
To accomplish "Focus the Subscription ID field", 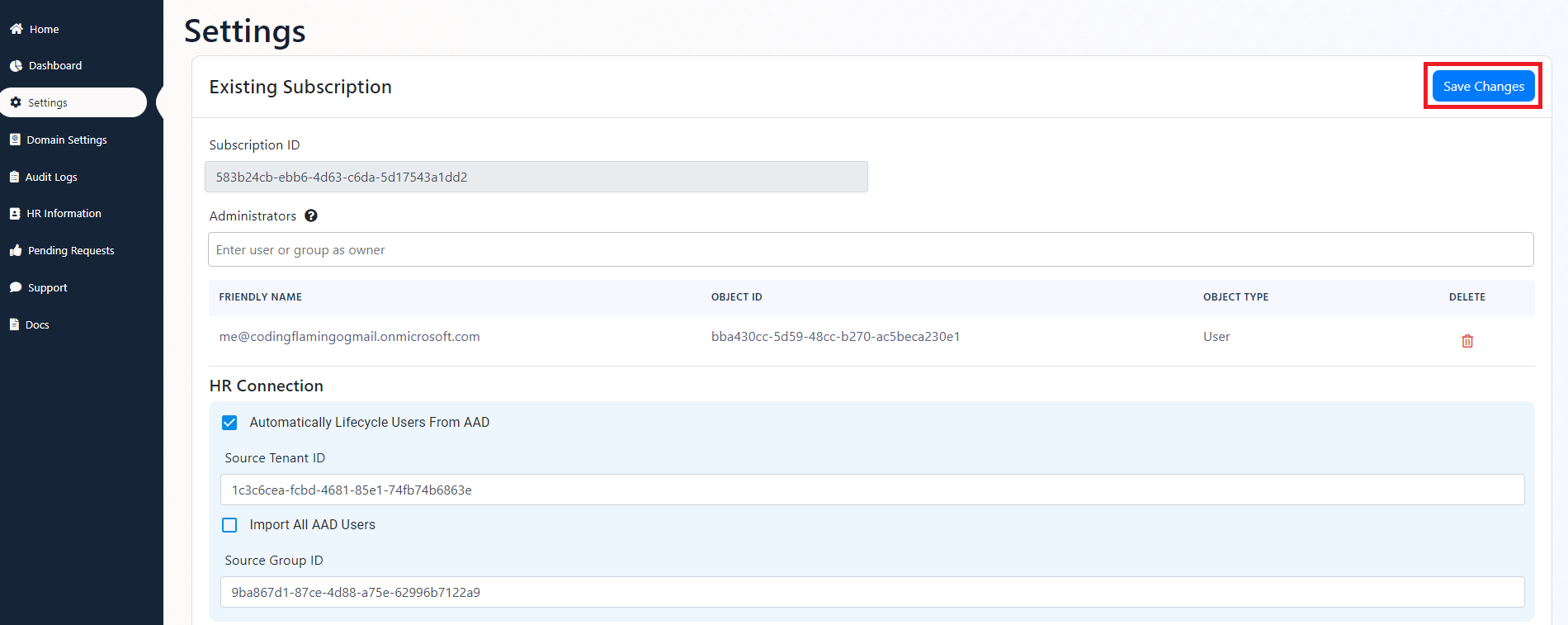I will (x=536, y=177).
